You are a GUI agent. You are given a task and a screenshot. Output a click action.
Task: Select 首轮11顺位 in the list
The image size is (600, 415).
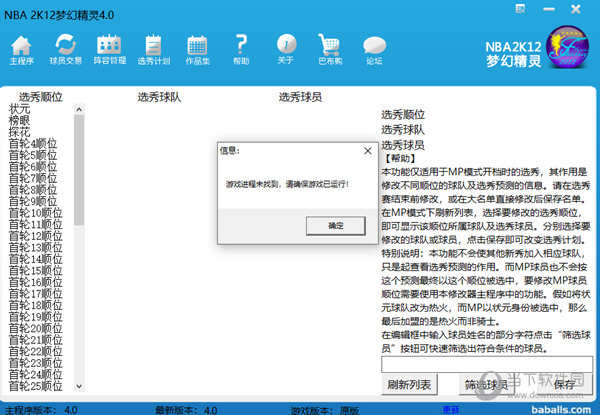pos(36,225)
